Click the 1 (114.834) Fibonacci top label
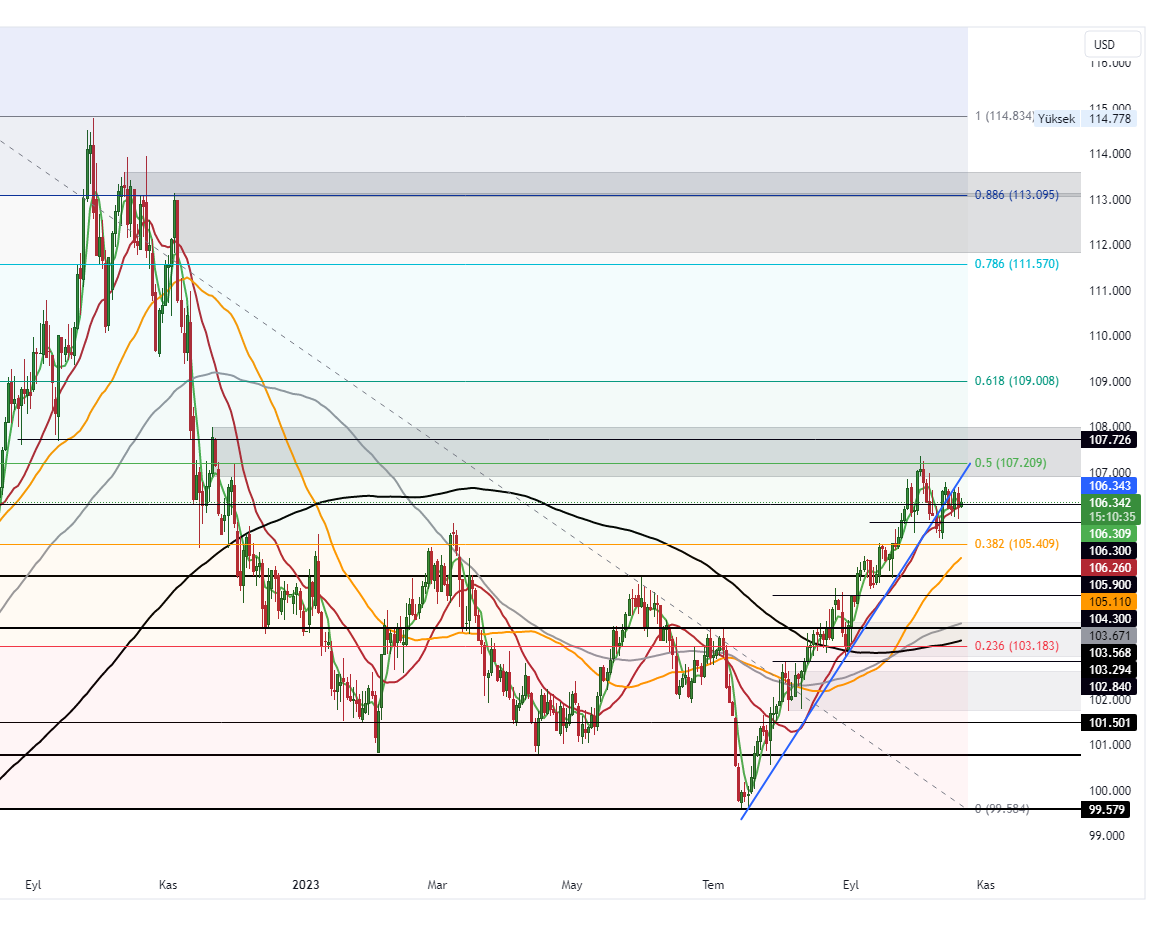This screenshot has height=934, width=1155. pyautogui.click(x=1003, y=117)
